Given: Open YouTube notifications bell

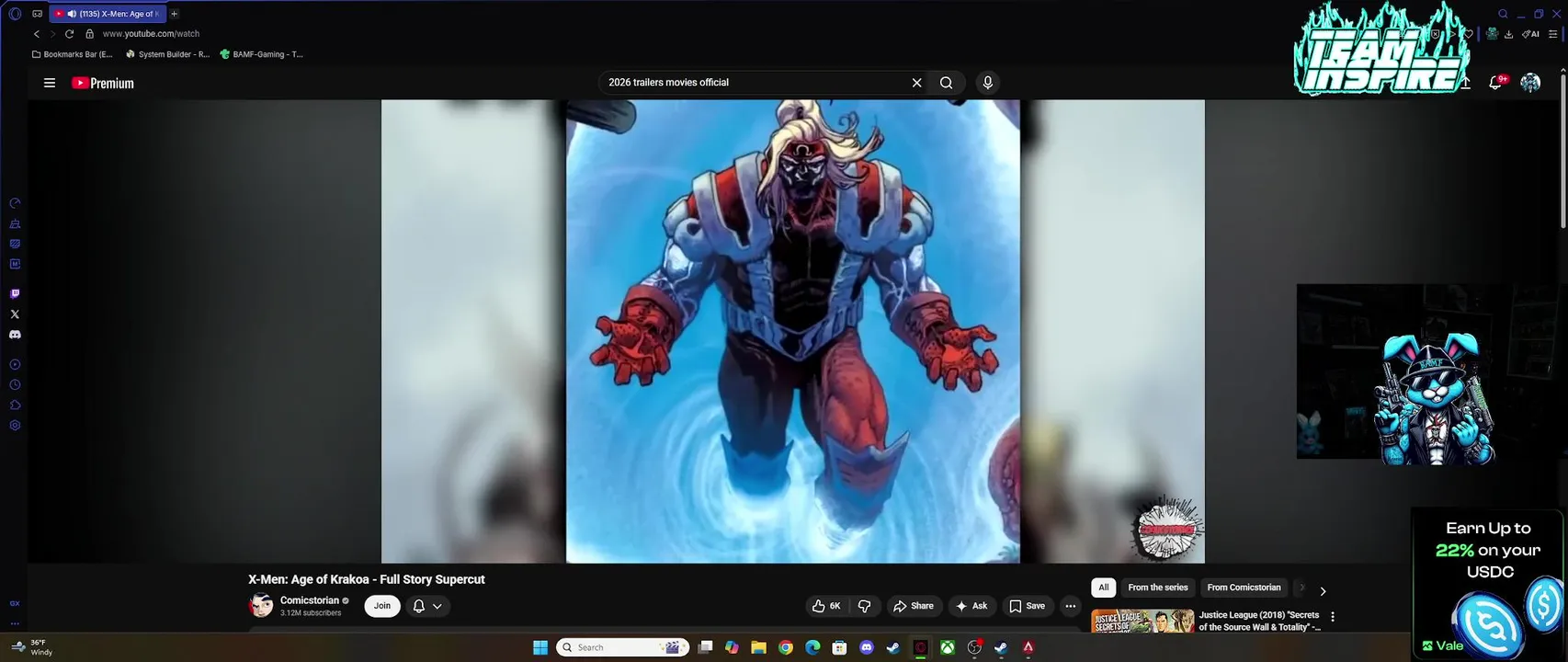Looking at the screenshot, I should tap(1496, 83).
